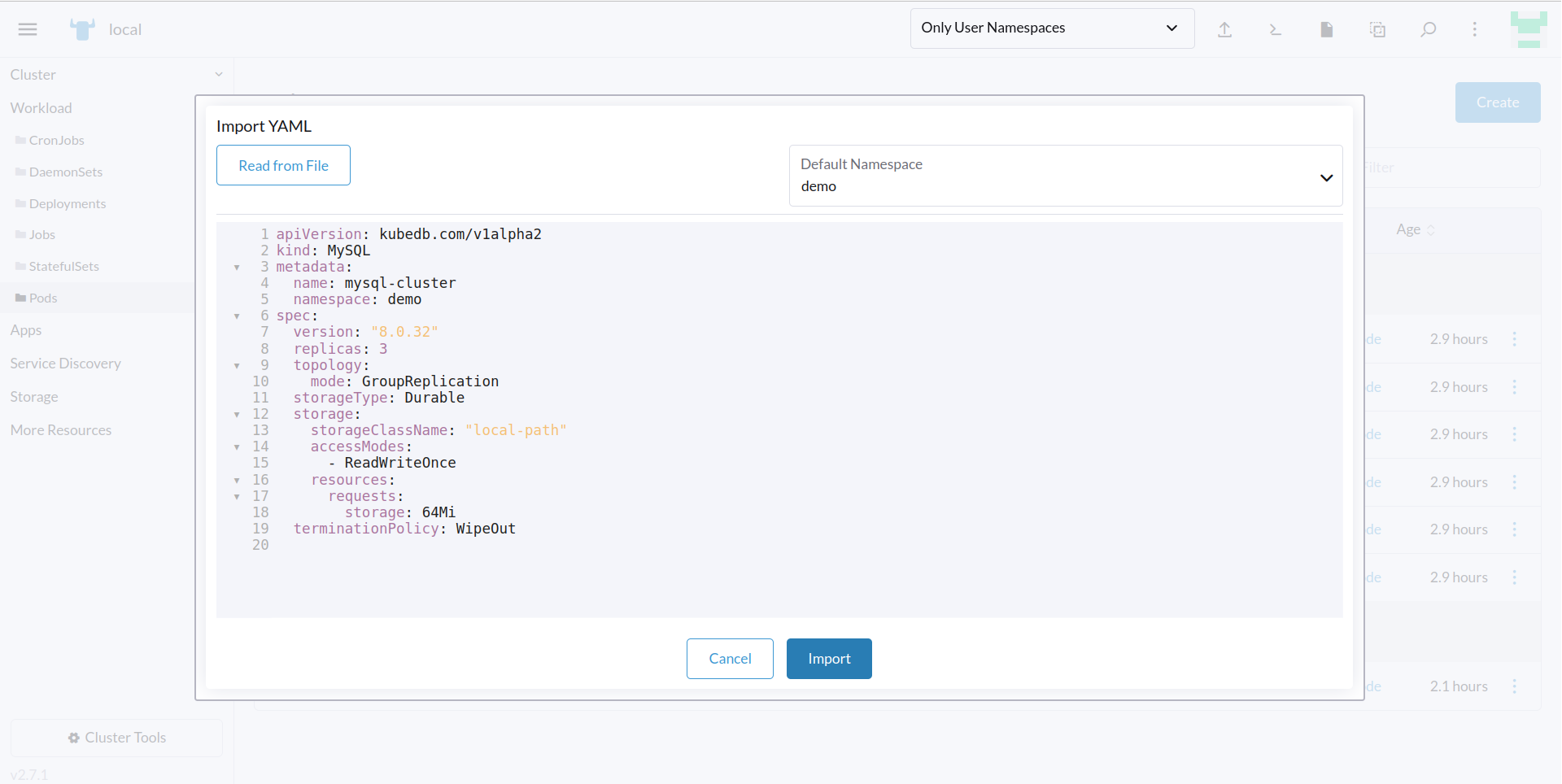
Task: Open the StatefulSets sidebar item
Action: [x=63, y=267]
